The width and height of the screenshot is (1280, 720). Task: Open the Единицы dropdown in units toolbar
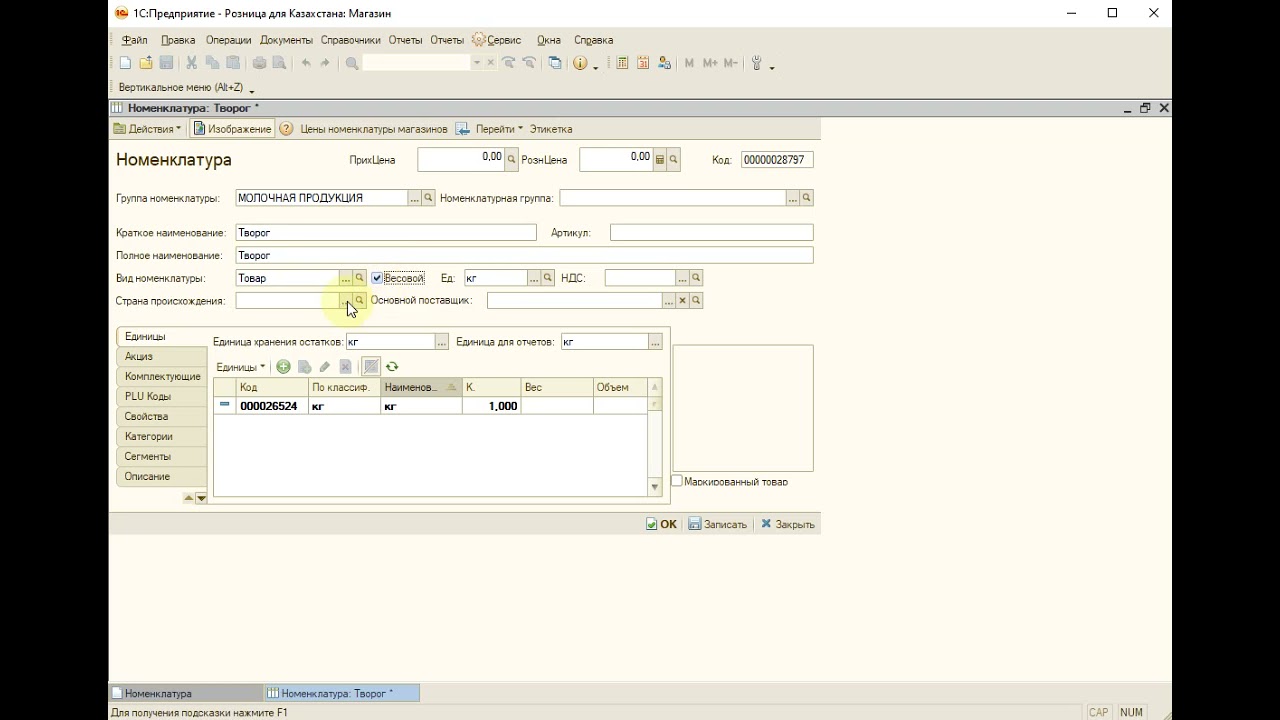241,367
